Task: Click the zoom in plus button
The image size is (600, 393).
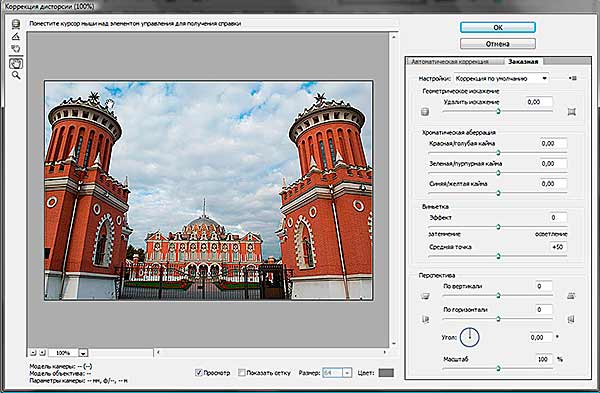Action: (42, 353)
